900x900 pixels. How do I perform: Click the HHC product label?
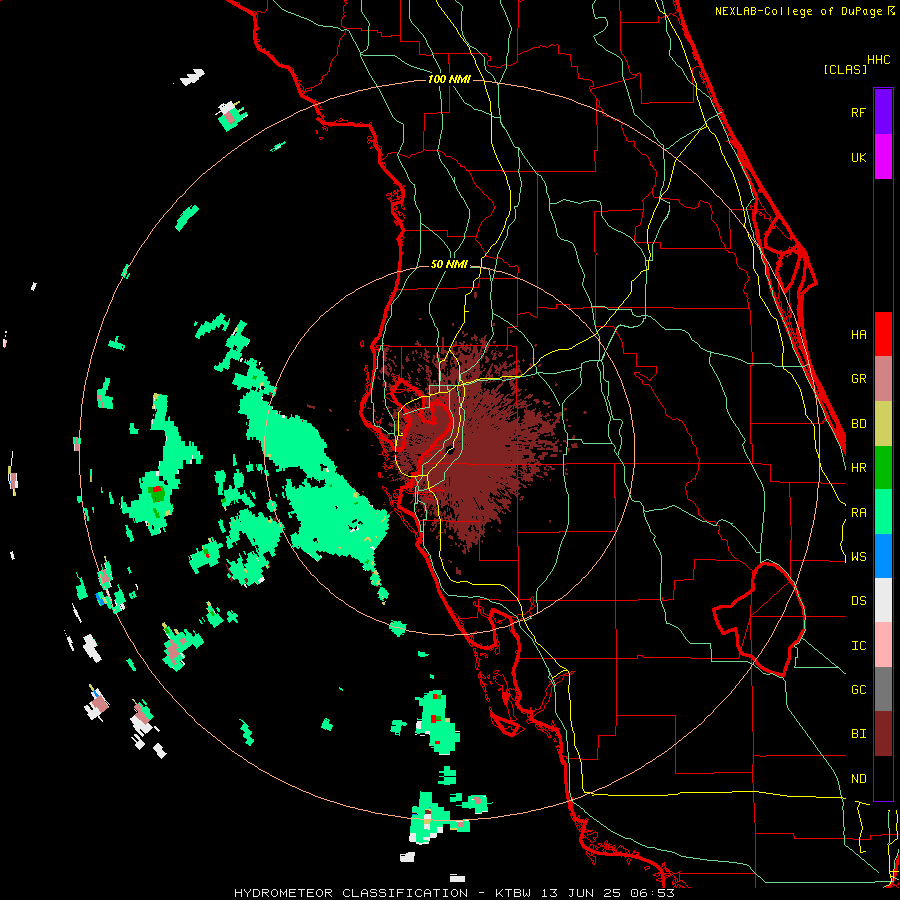point(879,60)
